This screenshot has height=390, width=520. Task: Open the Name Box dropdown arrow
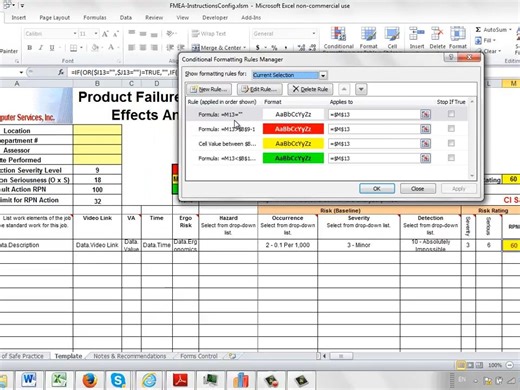pos(21,72)
